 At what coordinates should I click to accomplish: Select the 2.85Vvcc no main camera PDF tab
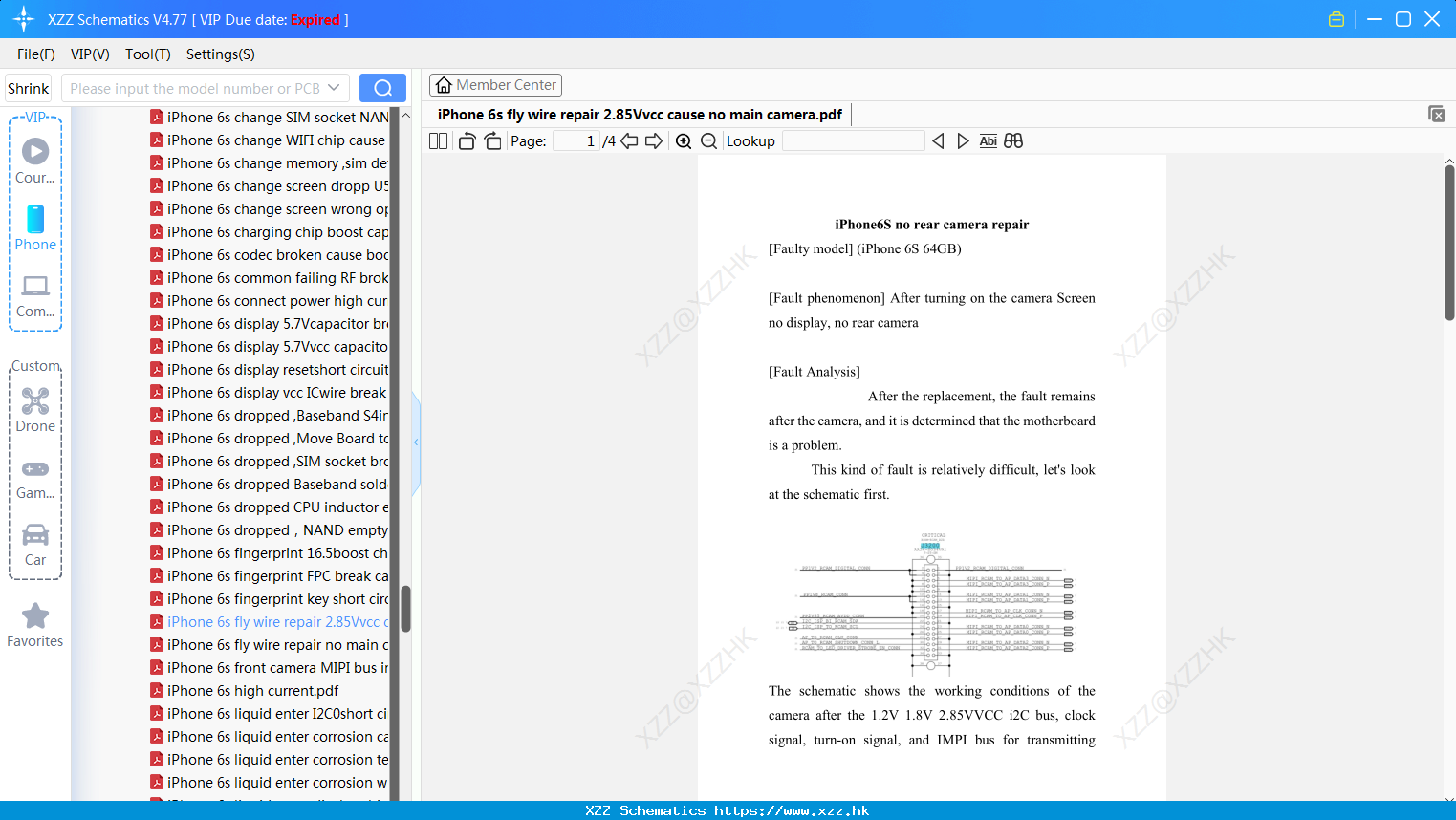pos(640,115)
